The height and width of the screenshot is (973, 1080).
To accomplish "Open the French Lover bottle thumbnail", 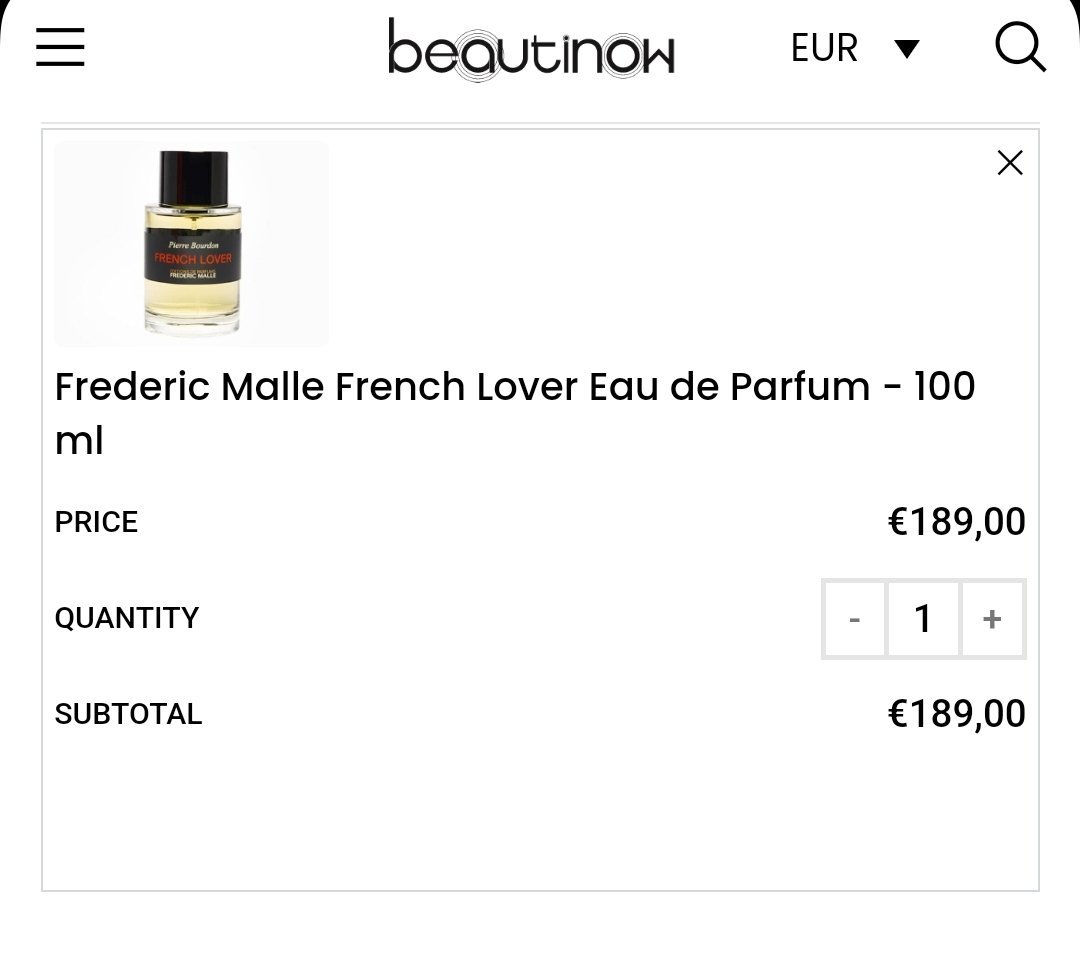I will [x=192, y=243].
